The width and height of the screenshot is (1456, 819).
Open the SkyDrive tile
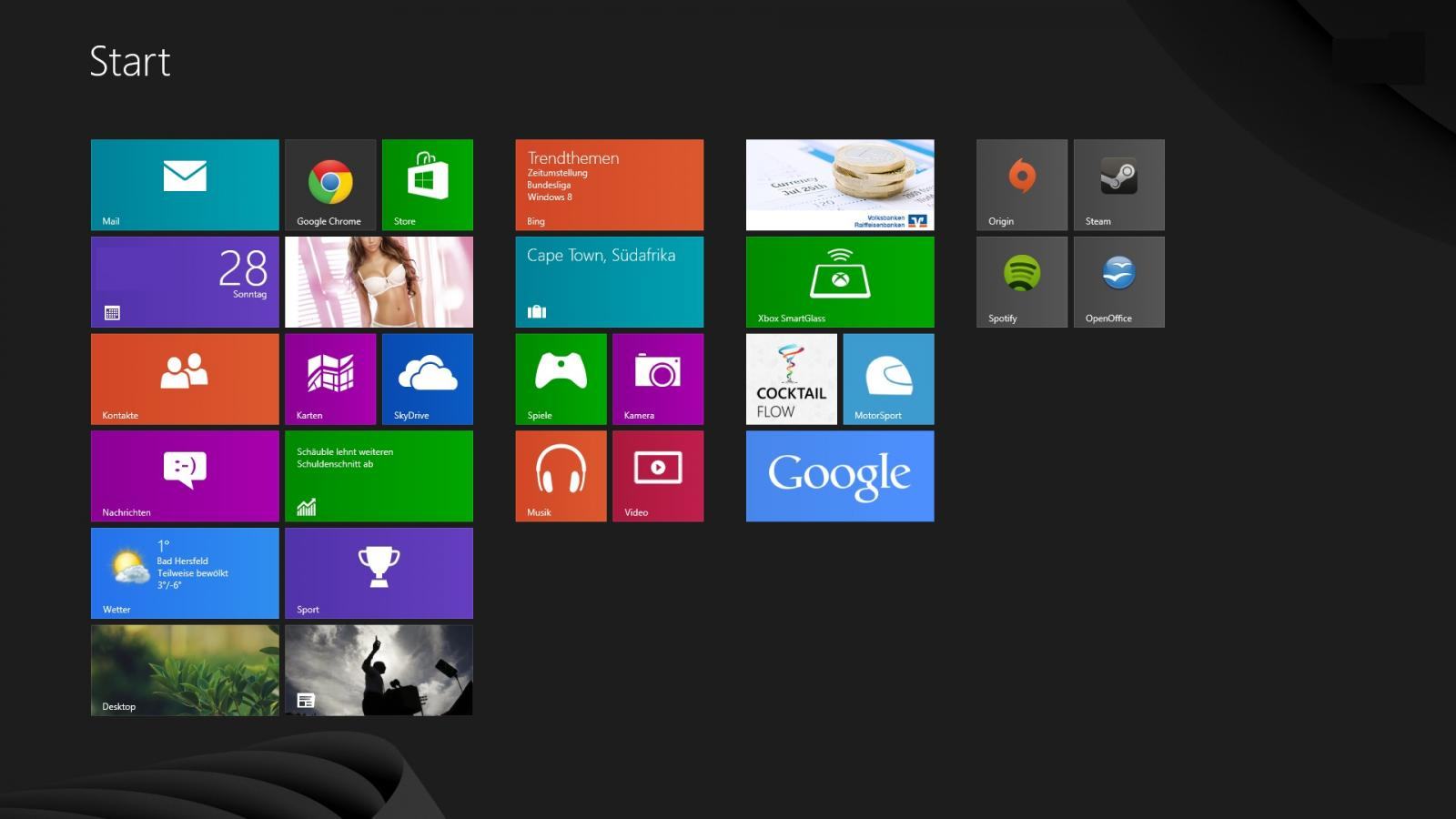pos(428,379)
